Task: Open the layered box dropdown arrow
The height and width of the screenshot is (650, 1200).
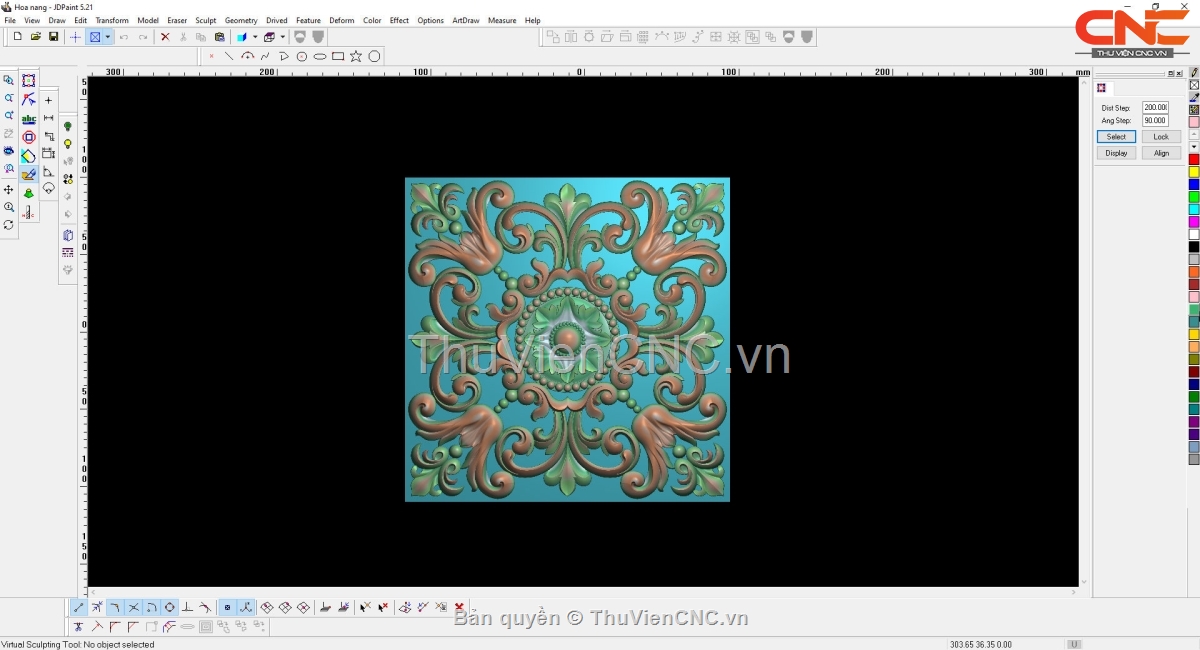Action: (282, 37)
